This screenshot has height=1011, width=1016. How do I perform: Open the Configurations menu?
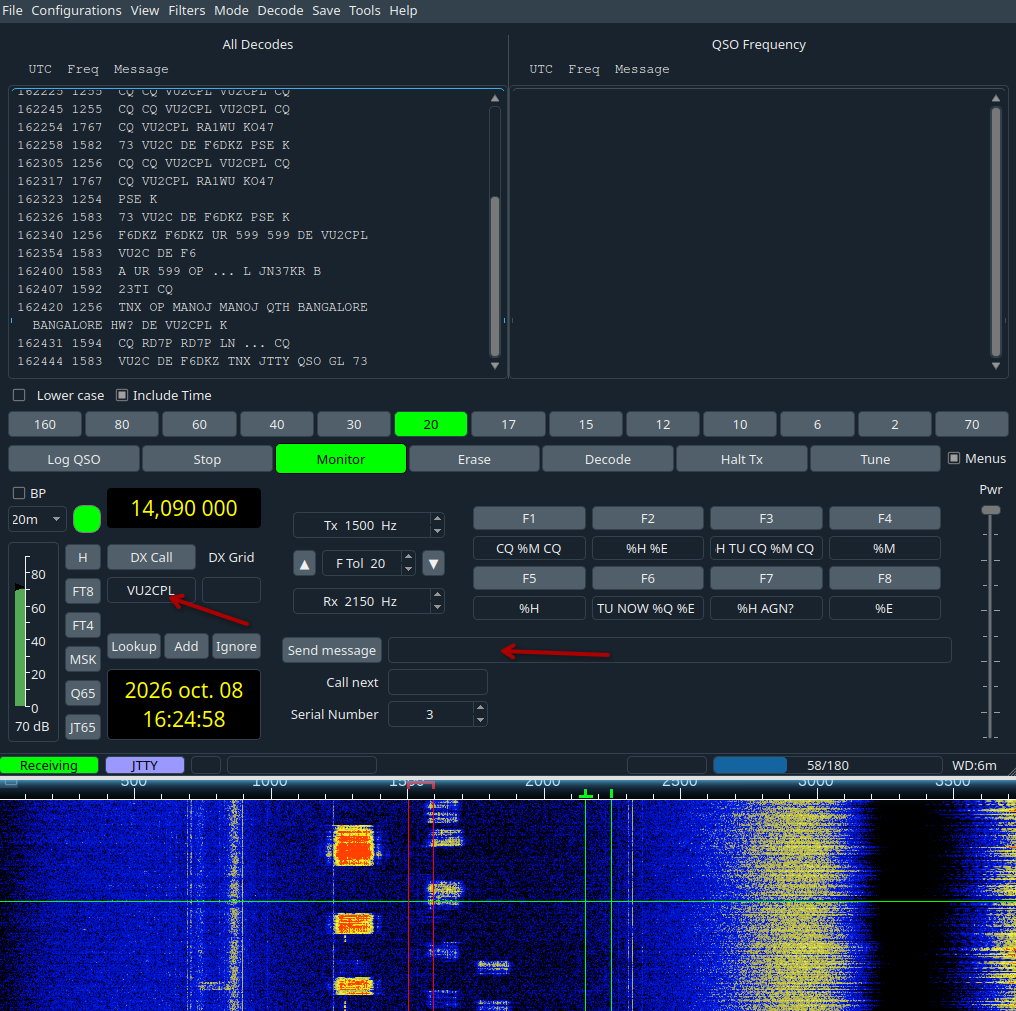pyautogui.click(x=76, y=10)
